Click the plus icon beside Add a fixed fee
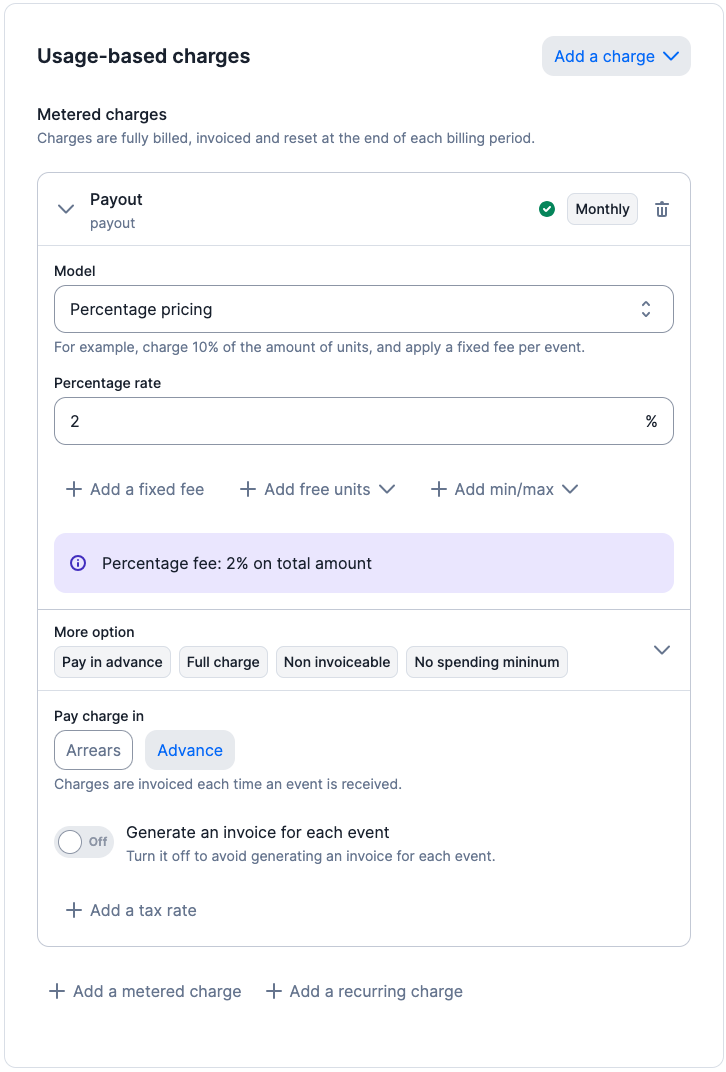 tap(73, 489)
